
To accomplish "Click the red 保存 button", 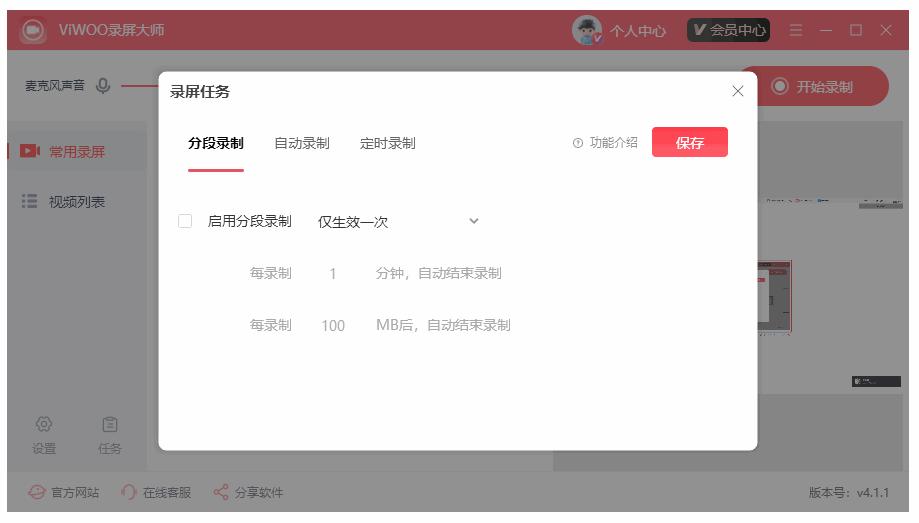I will (x=690, y=142).
